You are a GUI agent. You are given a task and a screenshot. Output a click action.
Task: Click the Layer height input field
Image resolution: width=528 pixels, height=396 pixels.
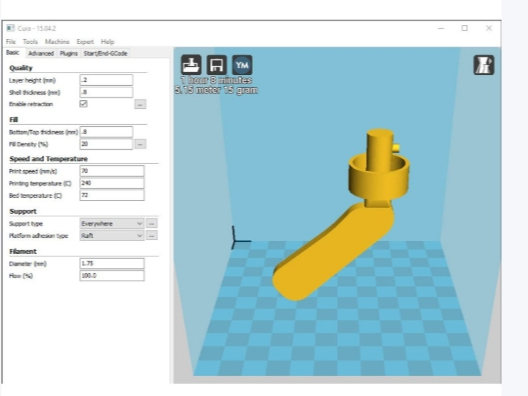[106, 80]
